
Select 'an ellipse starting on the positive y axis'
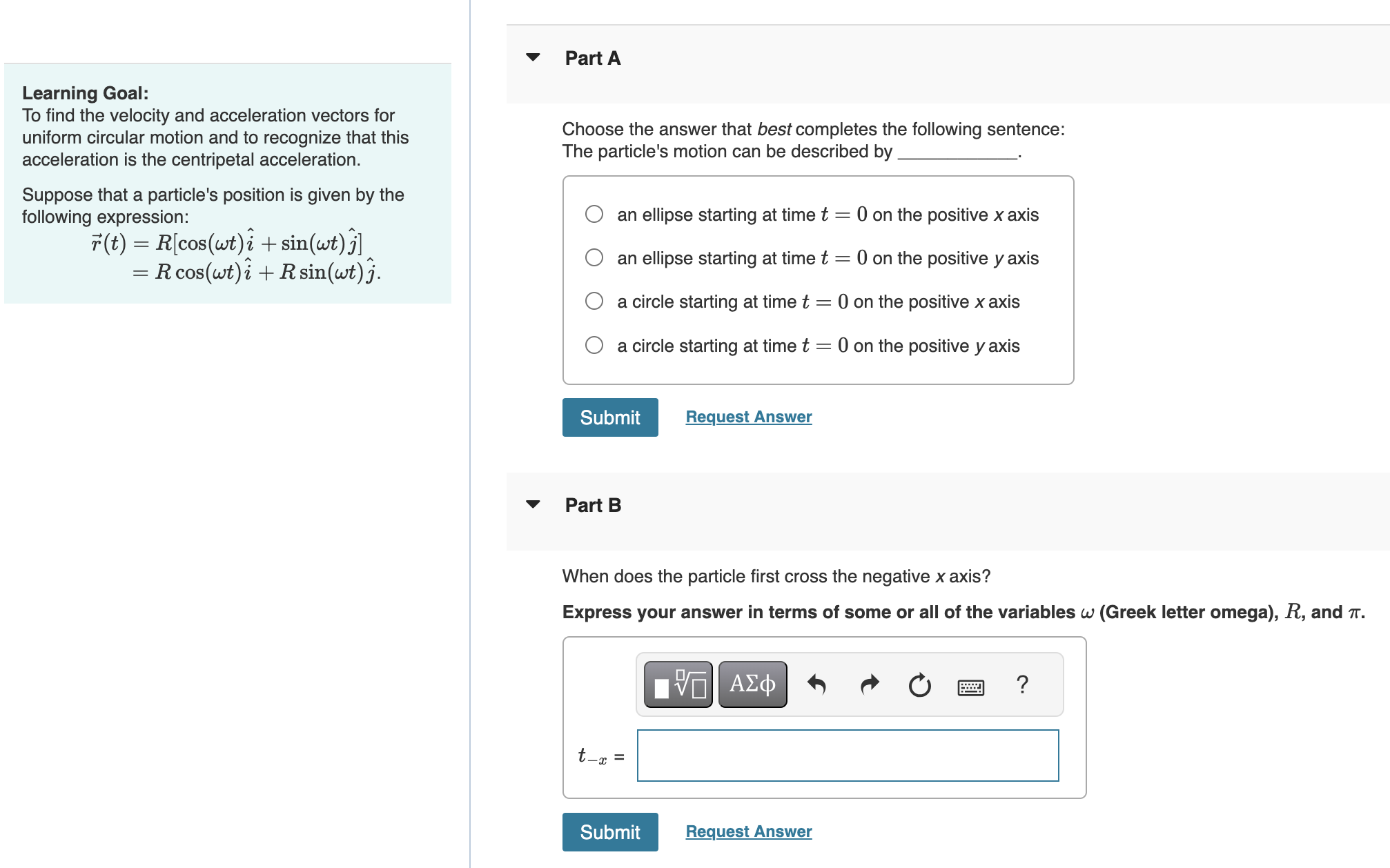(594, 257)
